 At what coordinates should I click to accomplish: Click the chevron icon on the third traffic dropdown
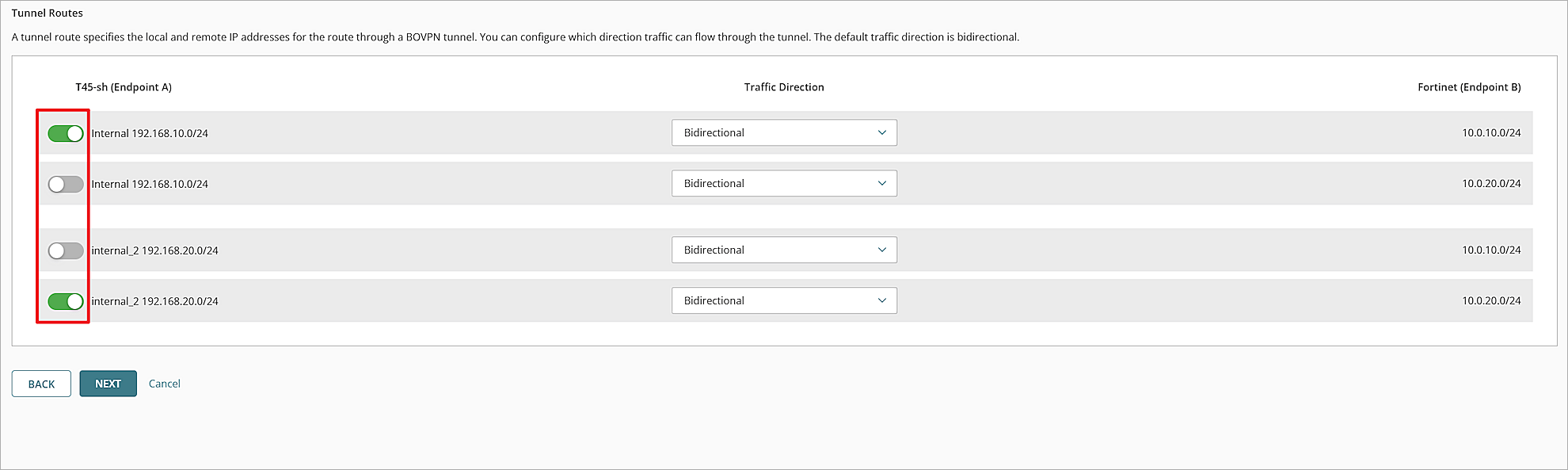pyautogui.click(x=881, y=250)
